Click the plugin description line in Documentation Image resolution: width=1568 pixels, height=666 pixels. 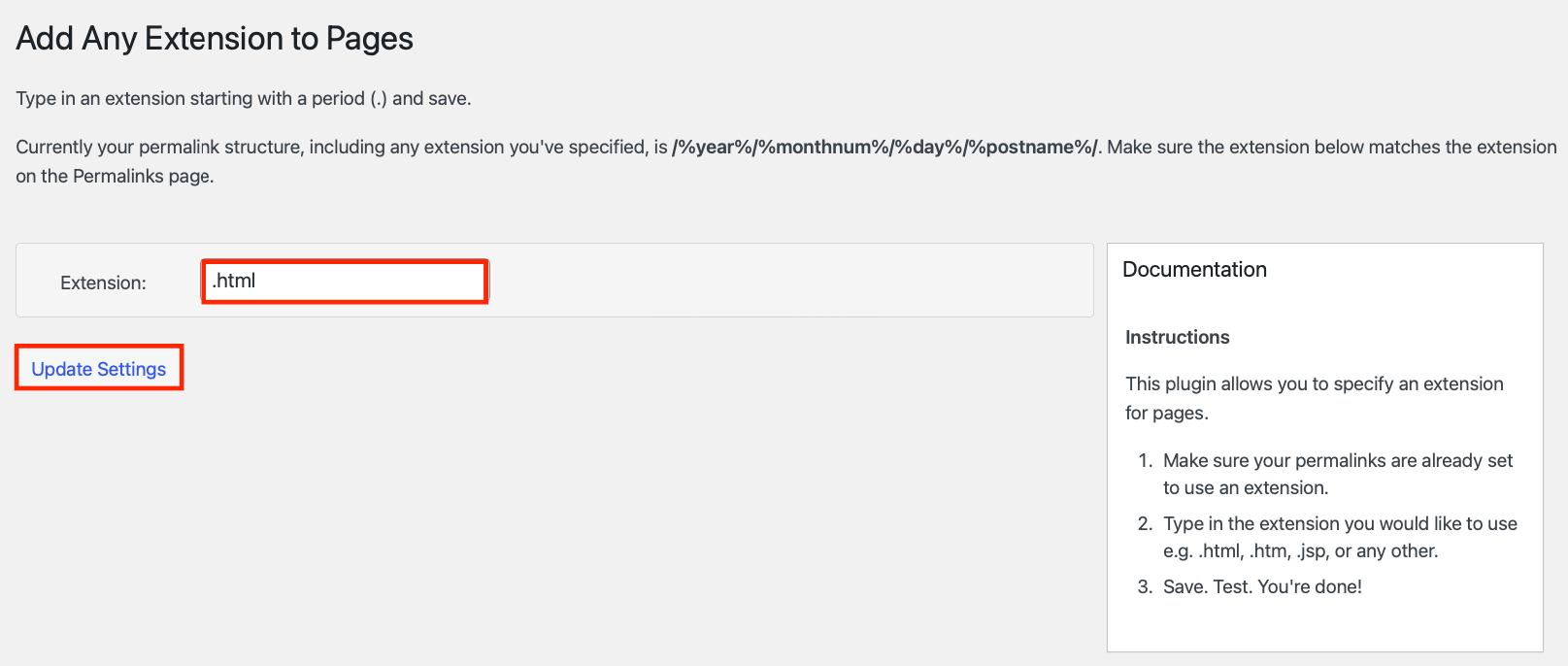(x=1313, y=397)
